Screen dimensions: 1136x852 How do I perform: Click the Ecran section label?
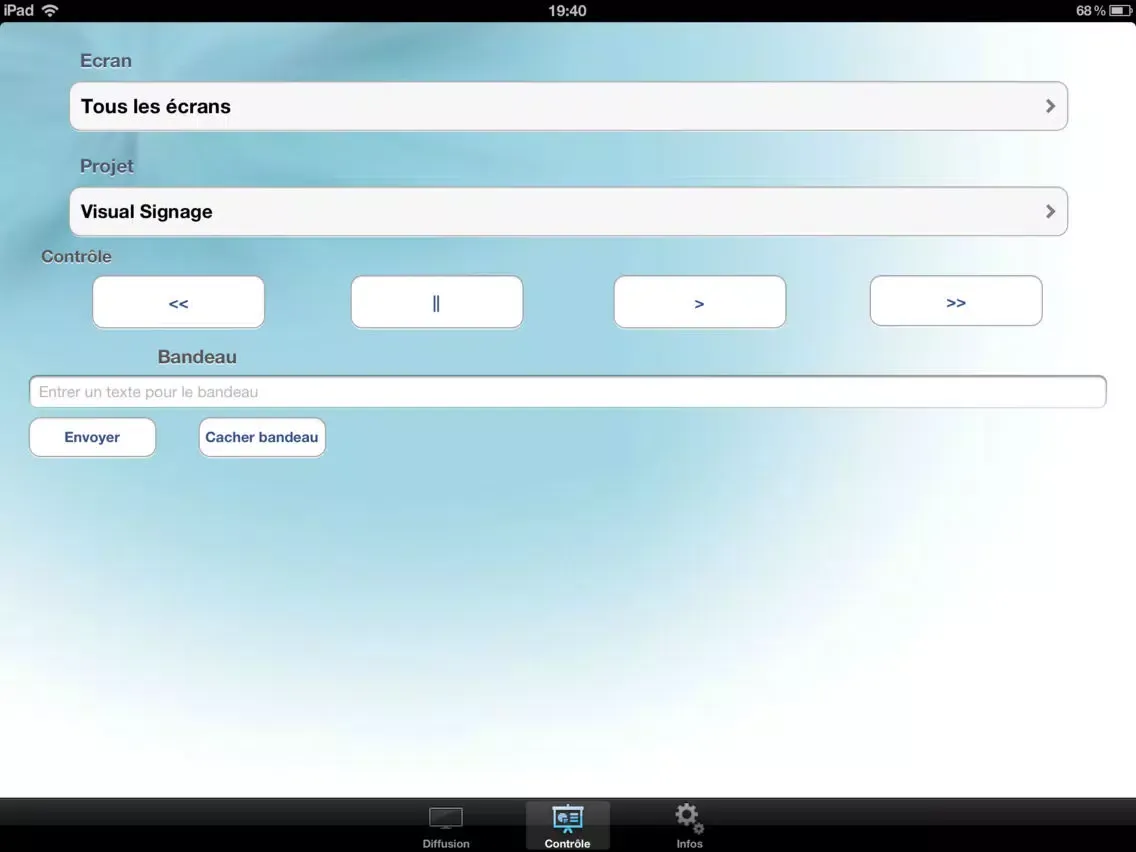tap(106, 61)
